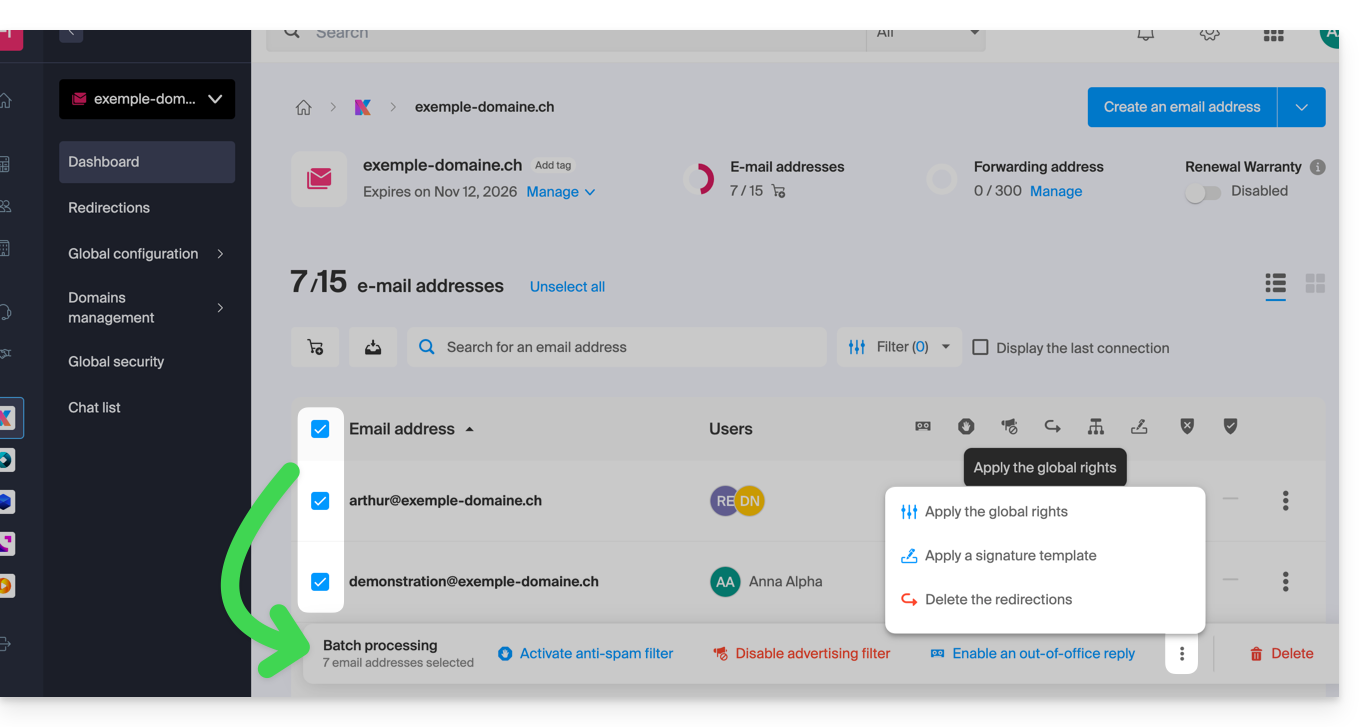Click the order icon beside 7 / 15 addresses
Viewport: 1369px width, 727px height.
(x=778, y=191)
